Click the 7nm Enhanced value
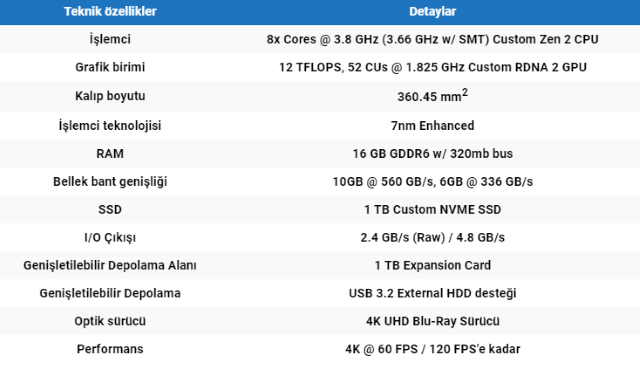 432,126
